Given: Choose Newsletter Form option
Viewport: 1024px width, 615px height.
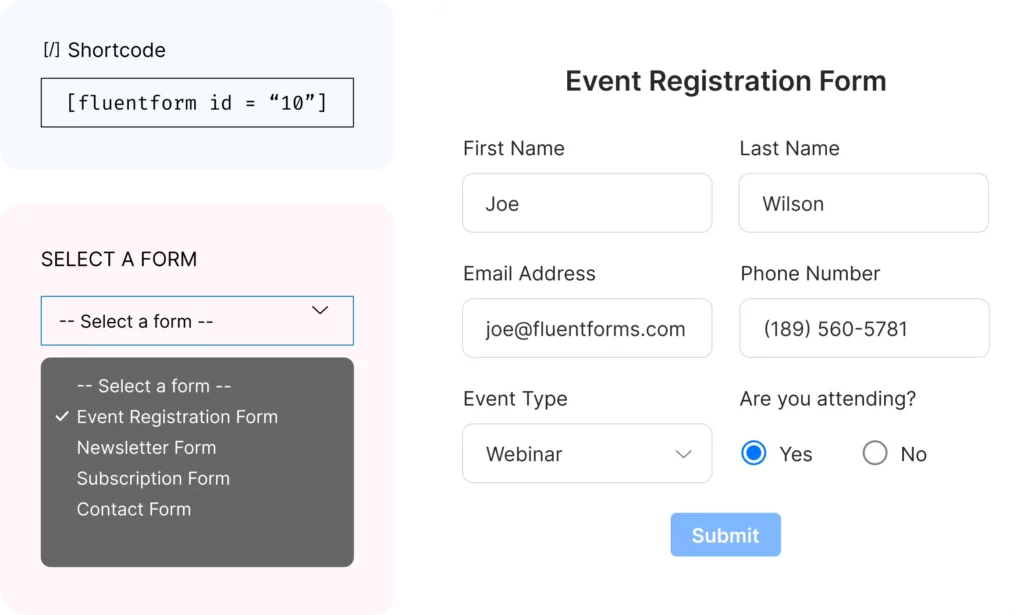Looking at the screenshot, I should (x=146, y=447).
